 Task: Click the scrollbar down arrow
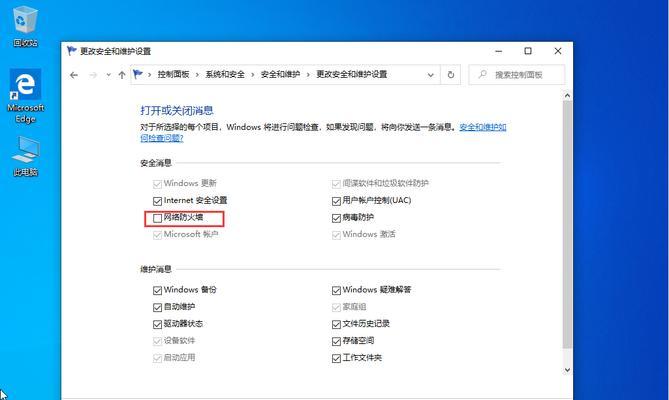click(x=567, y=370)
